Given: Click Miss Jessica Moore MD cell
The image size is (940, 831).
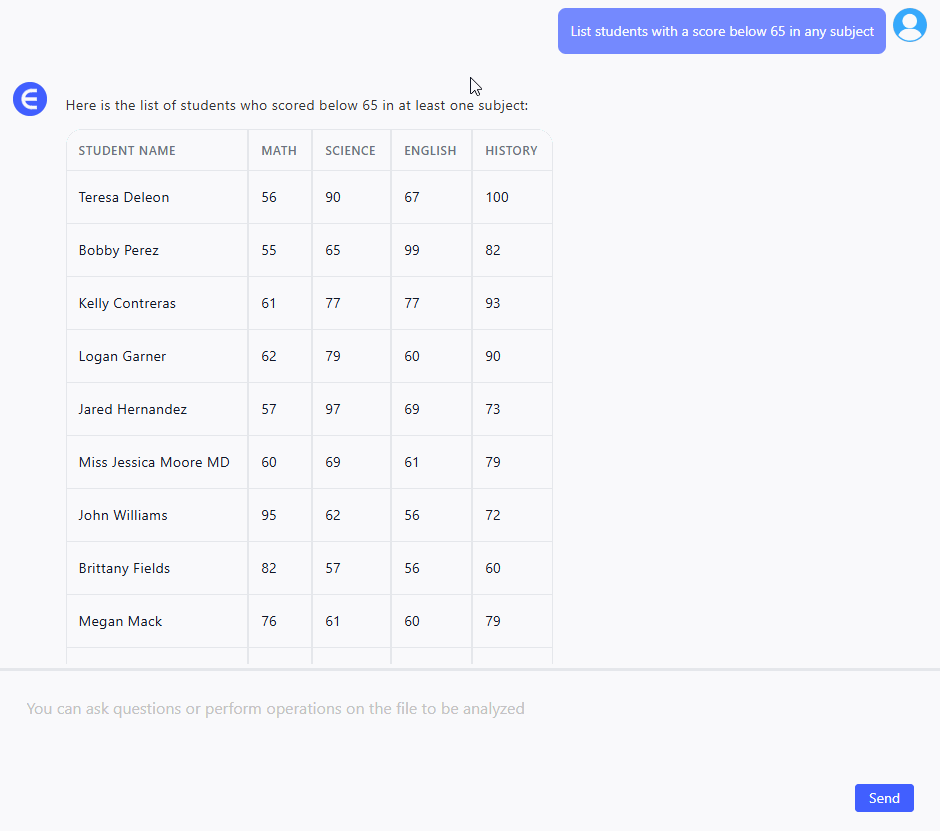Looking at the screenshot, I should point(154,463).
